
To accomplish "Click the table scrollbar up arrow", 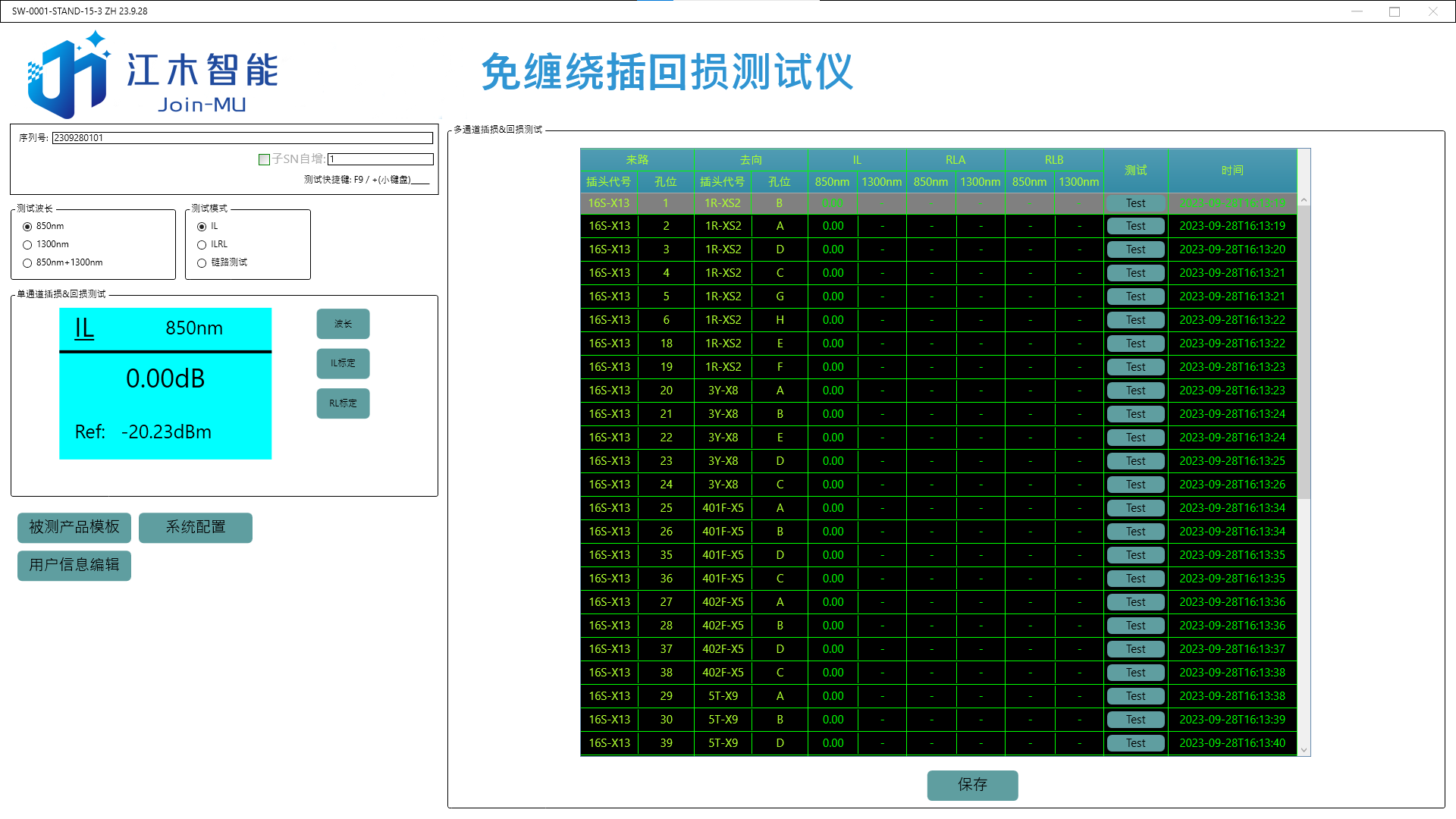I will pyautogui.click(x=1304, y=200).
